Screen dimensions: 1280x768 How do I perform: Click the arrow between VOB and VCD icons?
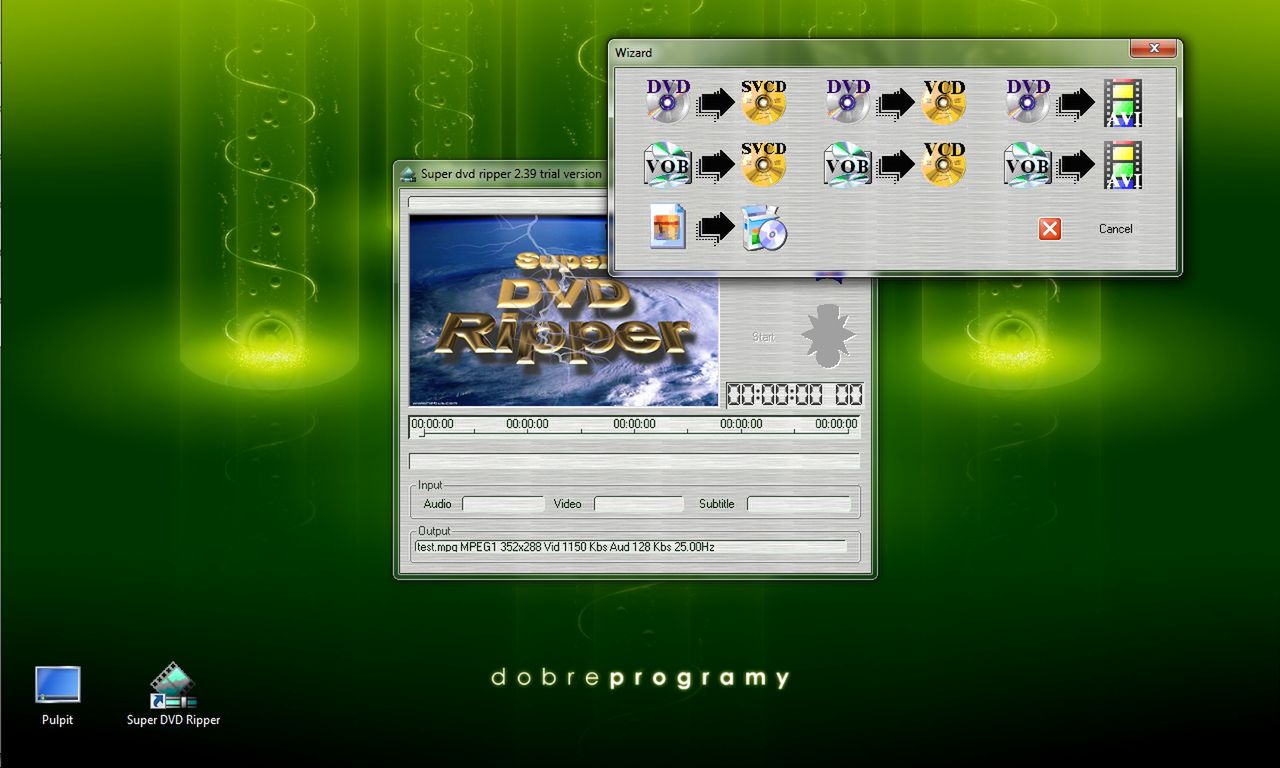pos(896,166)
